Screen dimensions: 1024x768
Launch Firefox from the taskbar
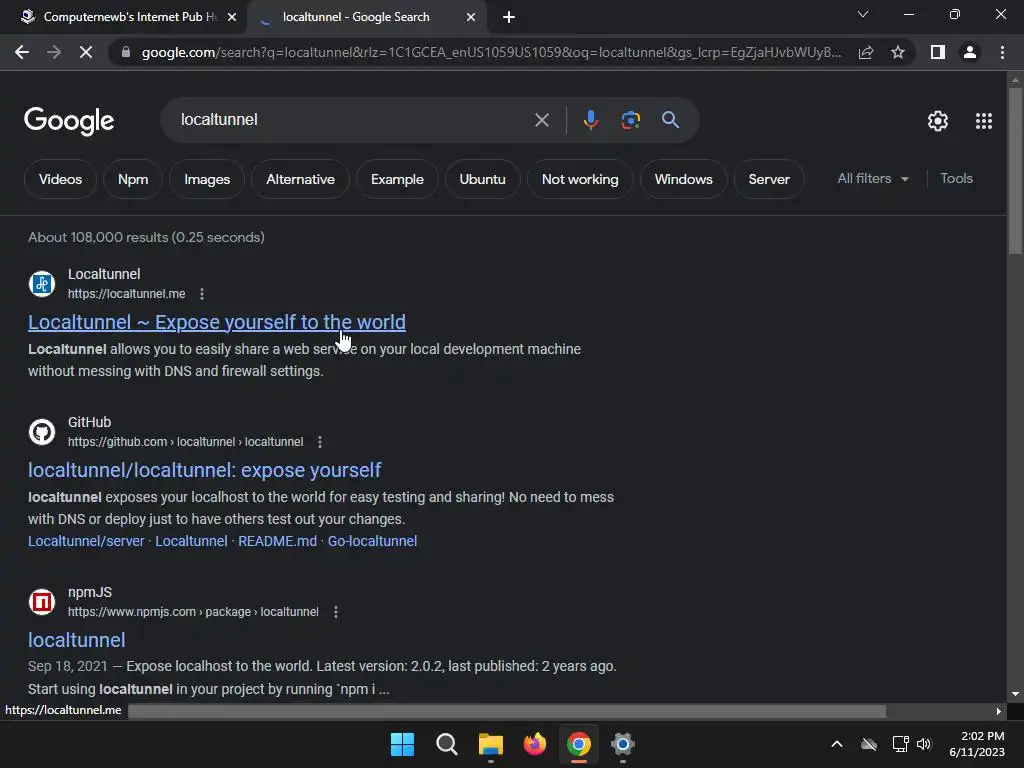click(535, 744)
